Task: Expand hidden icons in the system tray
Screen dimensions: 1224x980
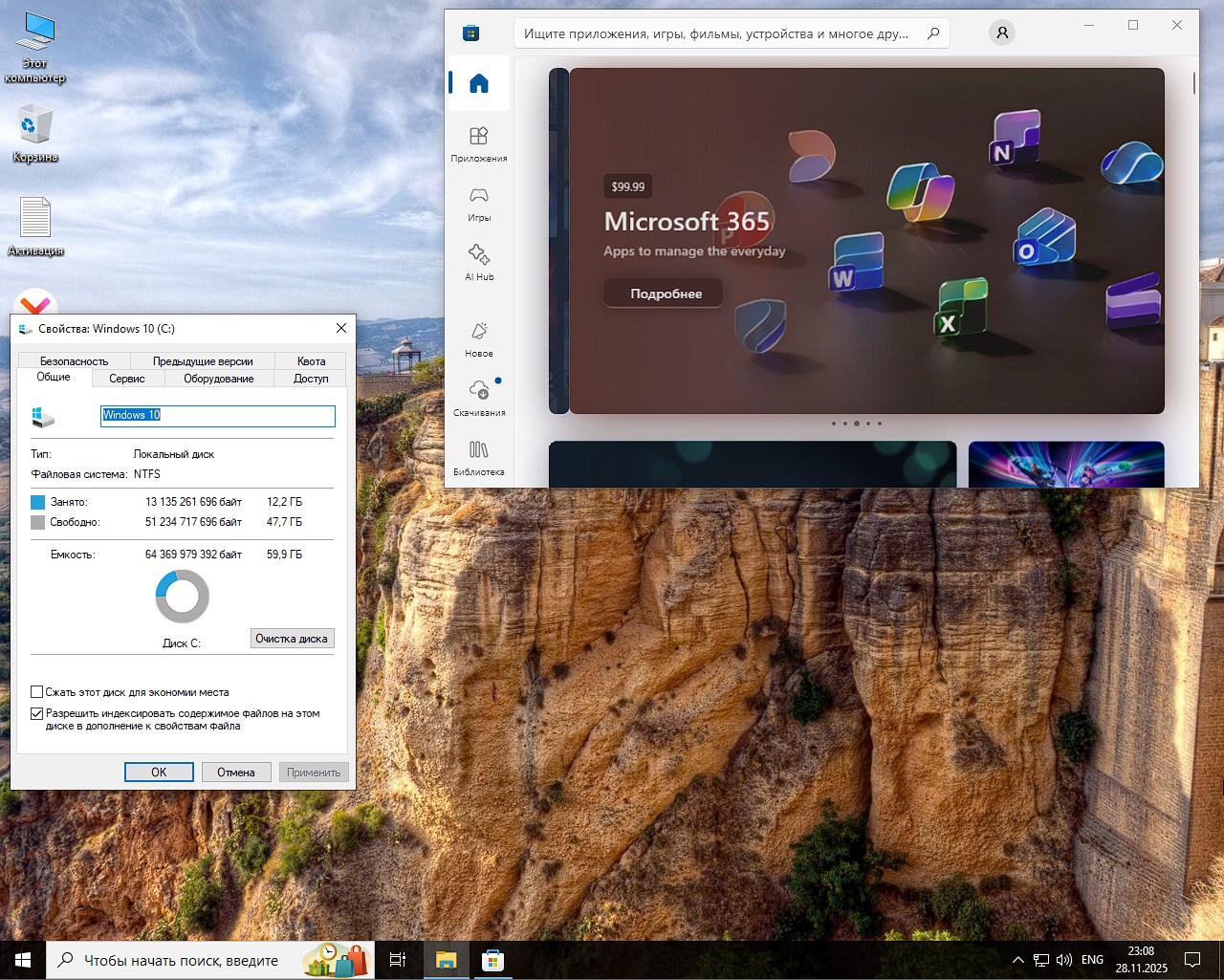Action: click(x=1016, y=960)
